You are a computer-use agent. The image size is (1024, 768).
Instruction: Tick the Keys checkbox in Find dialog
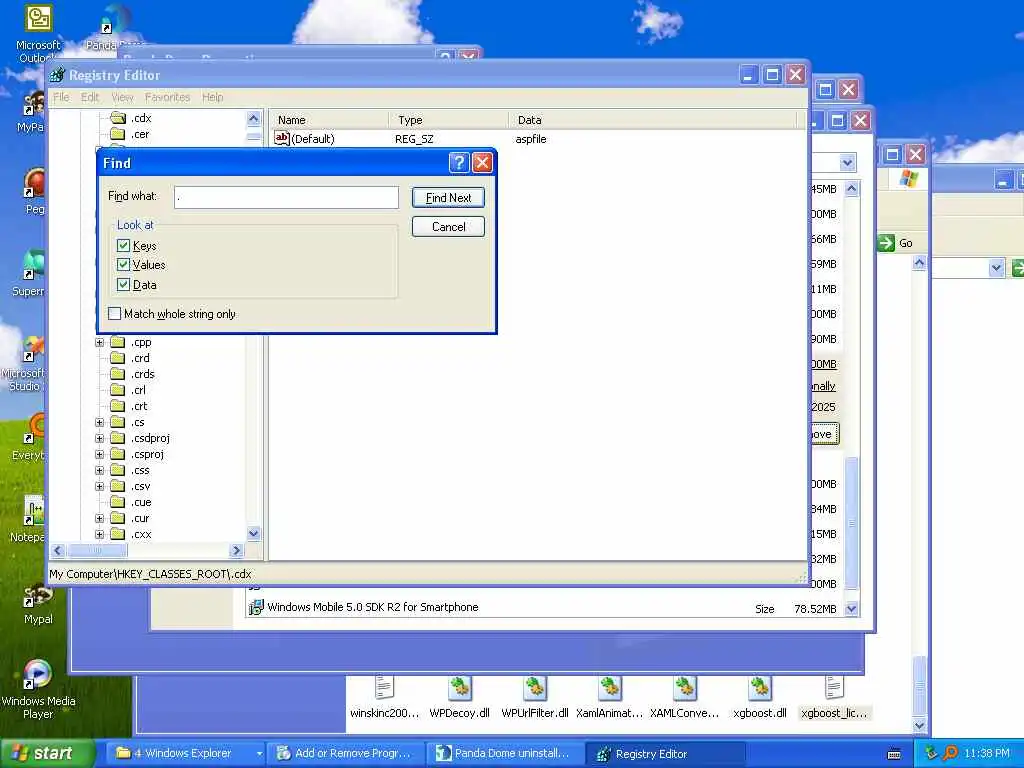(x=123, y=246)
